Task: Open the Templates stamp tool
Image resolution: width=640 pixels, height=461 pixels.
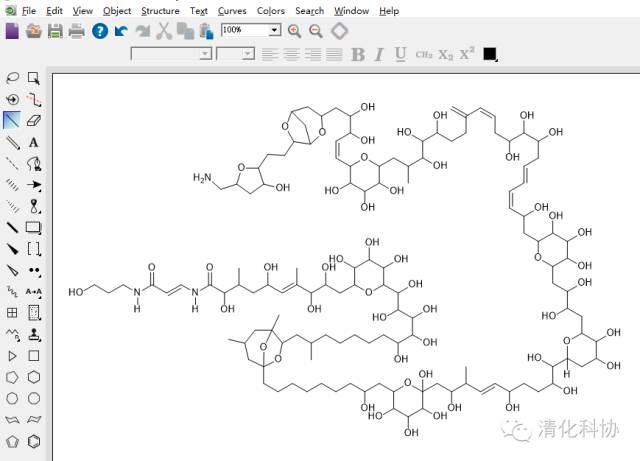Action: 34,334
